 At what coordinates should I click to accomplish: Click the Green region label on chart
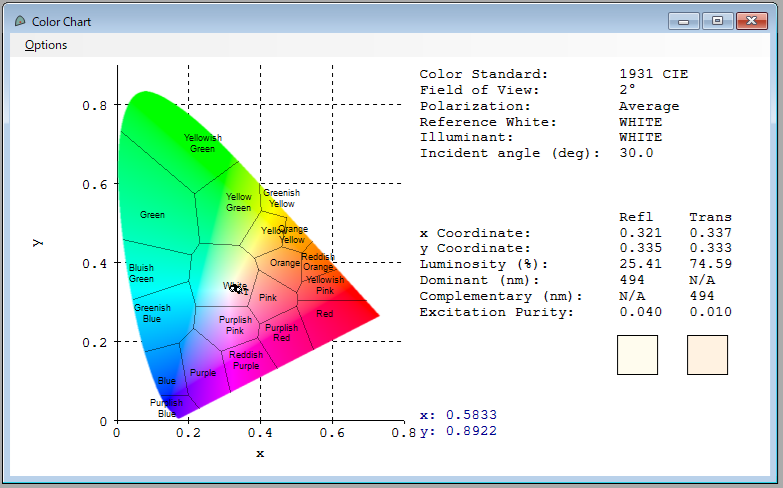[x=152, y=215]
